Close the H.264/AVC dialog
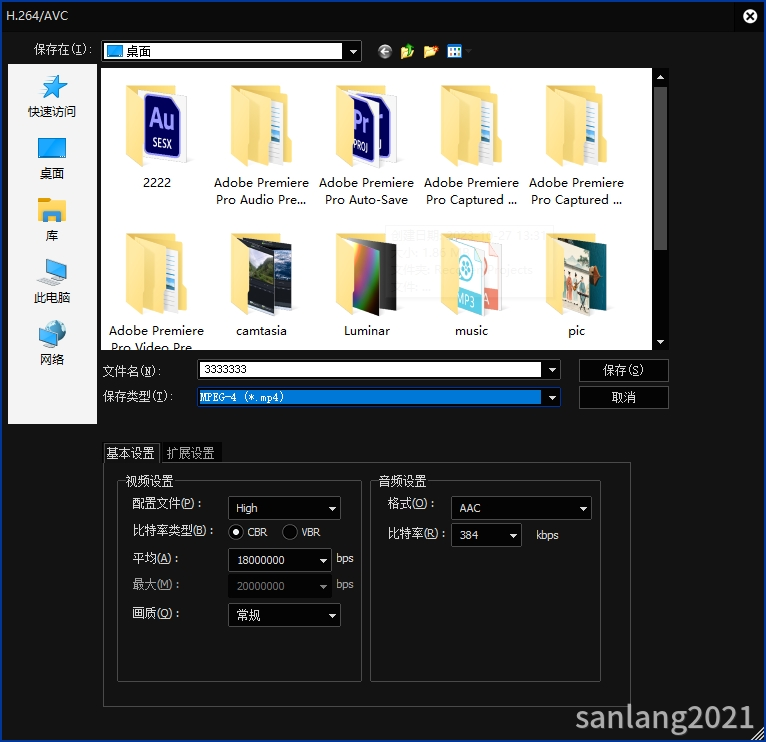 750,17
